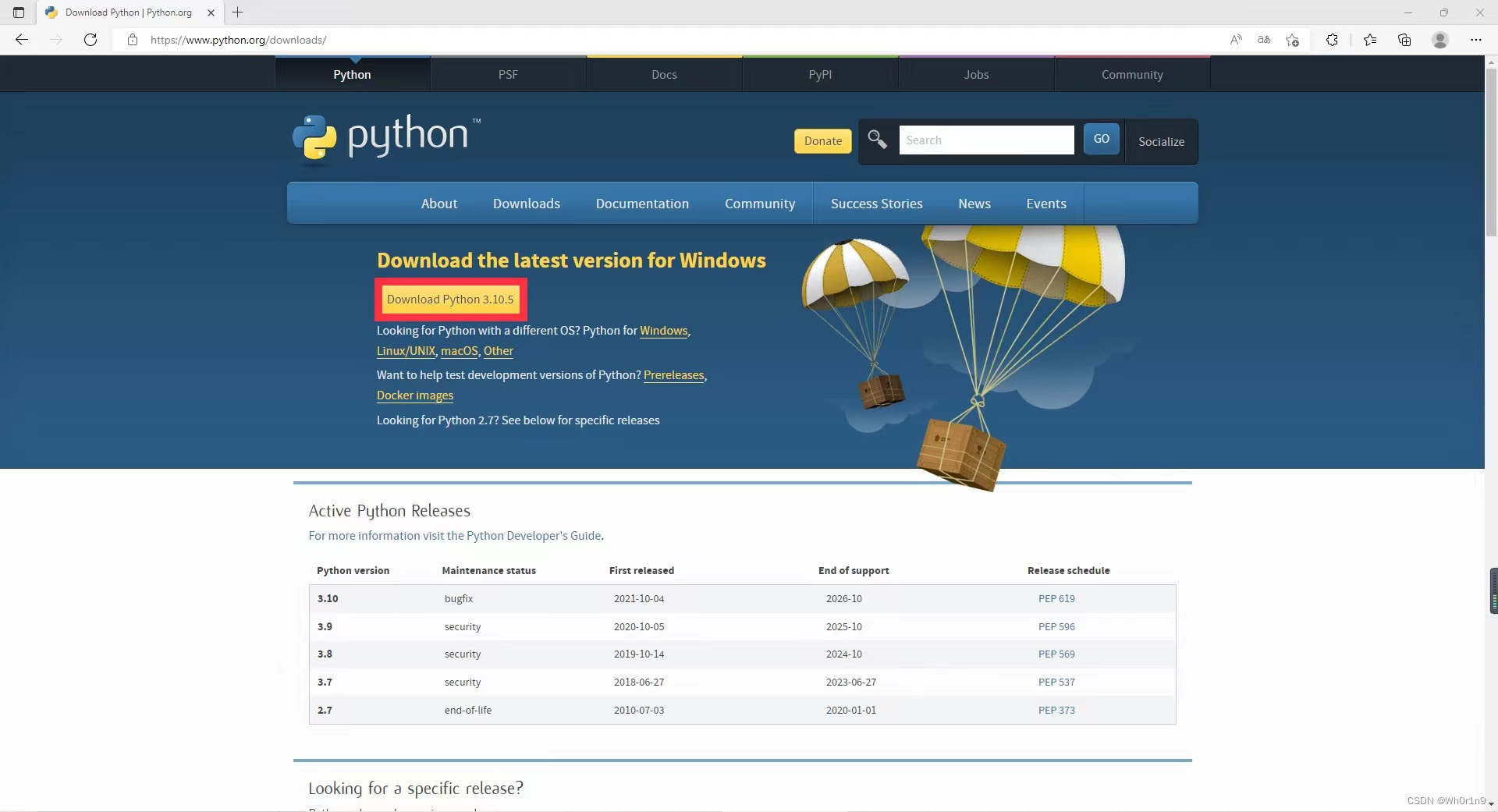Screen dimensions: 1498x812
Task: Click the translate page icon
Action: [1264, 40]
